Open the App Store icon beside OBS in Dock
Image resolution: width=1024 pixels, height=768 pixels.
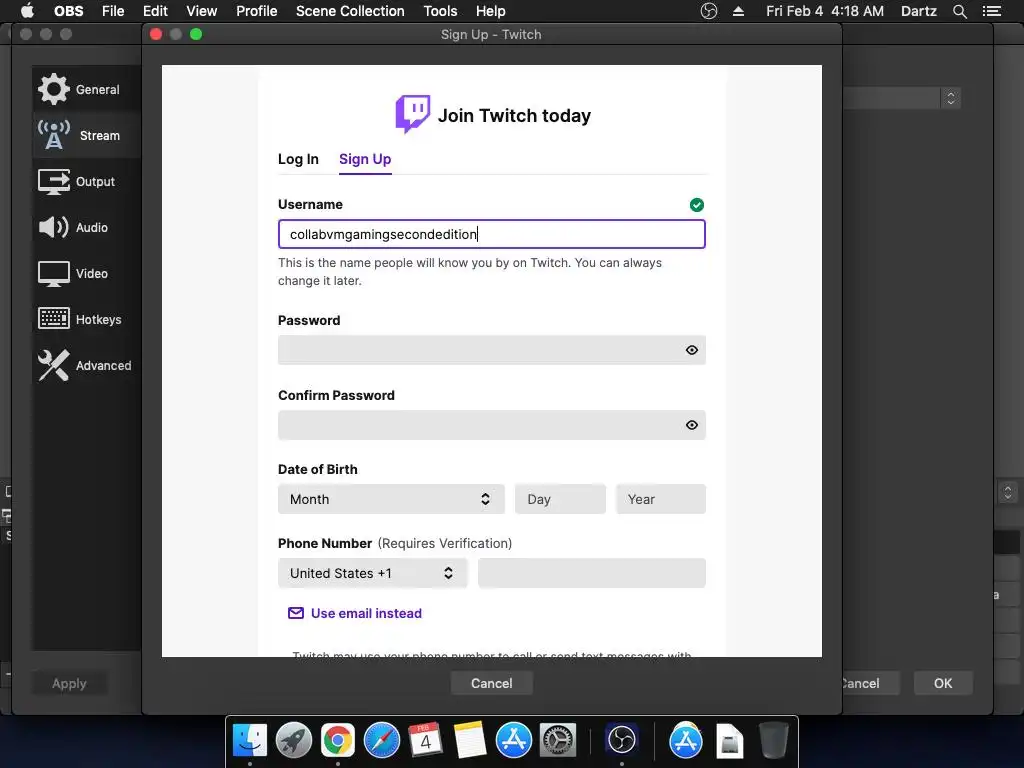click(686, 741)
